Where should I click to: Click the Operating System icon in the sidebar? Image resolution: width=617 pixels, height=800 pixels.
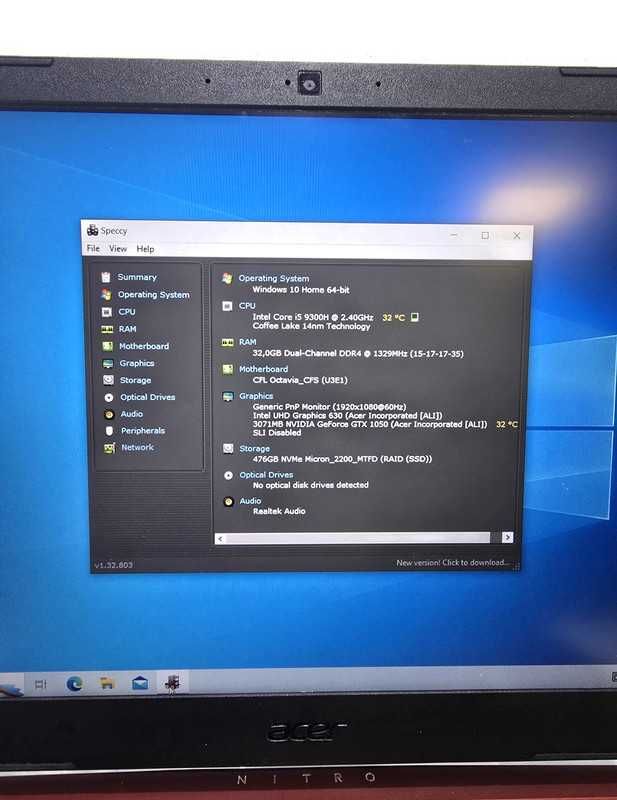pos(106,294)
